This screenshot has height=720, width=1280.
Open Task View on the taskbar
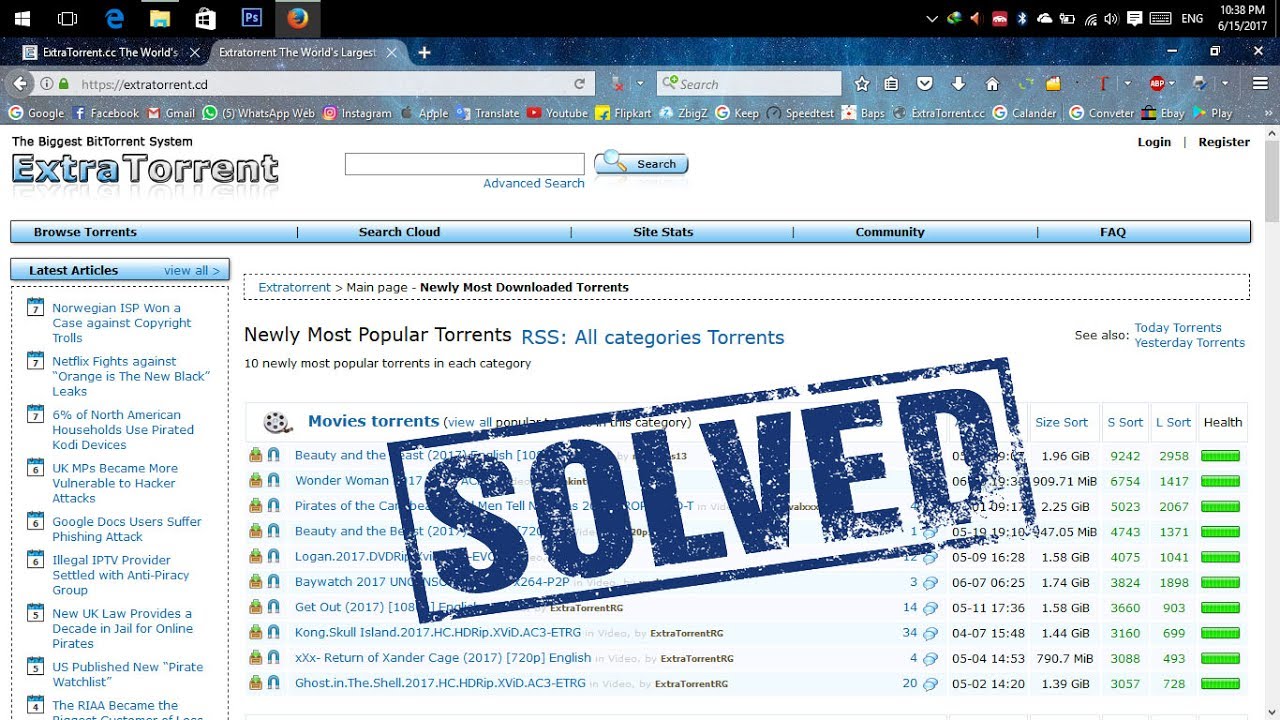(67, 18)
